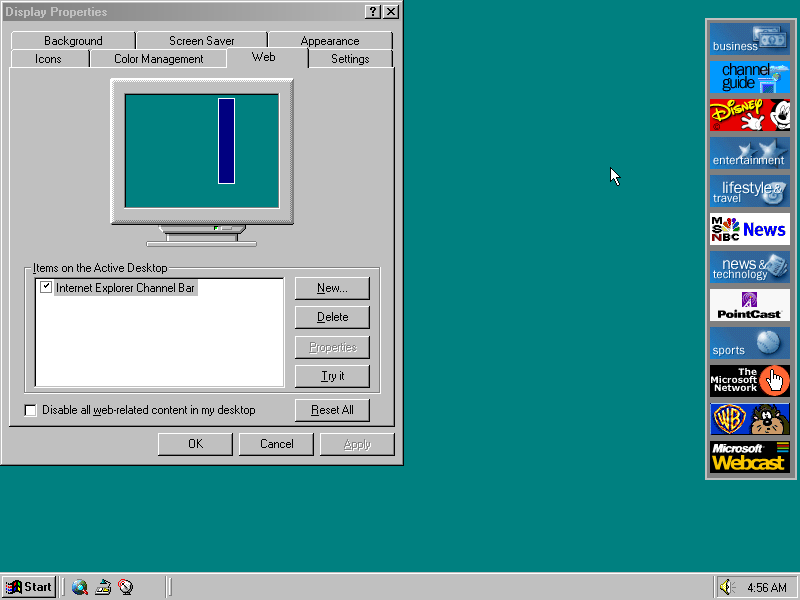The height and width of the screenshot is (600, 800).
Task: Launch the Disney channel
Action: point(749,115)
